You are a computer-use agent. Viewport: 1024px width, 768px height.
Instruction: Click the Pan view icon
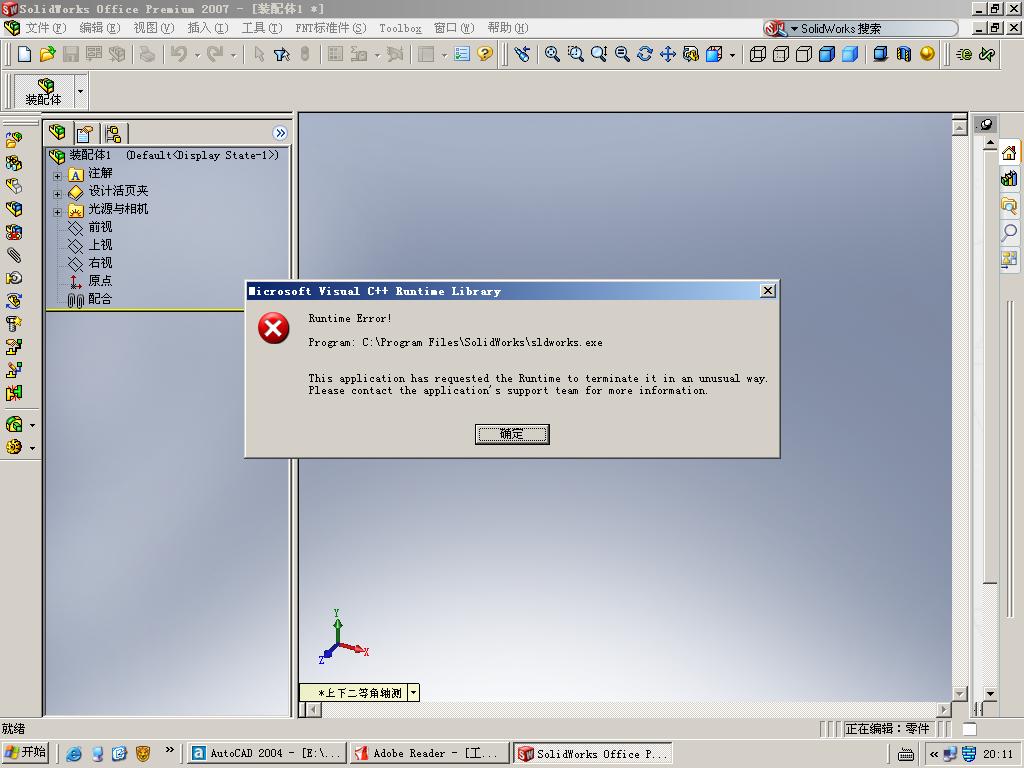pyautogui.click(x=667, y=54)
